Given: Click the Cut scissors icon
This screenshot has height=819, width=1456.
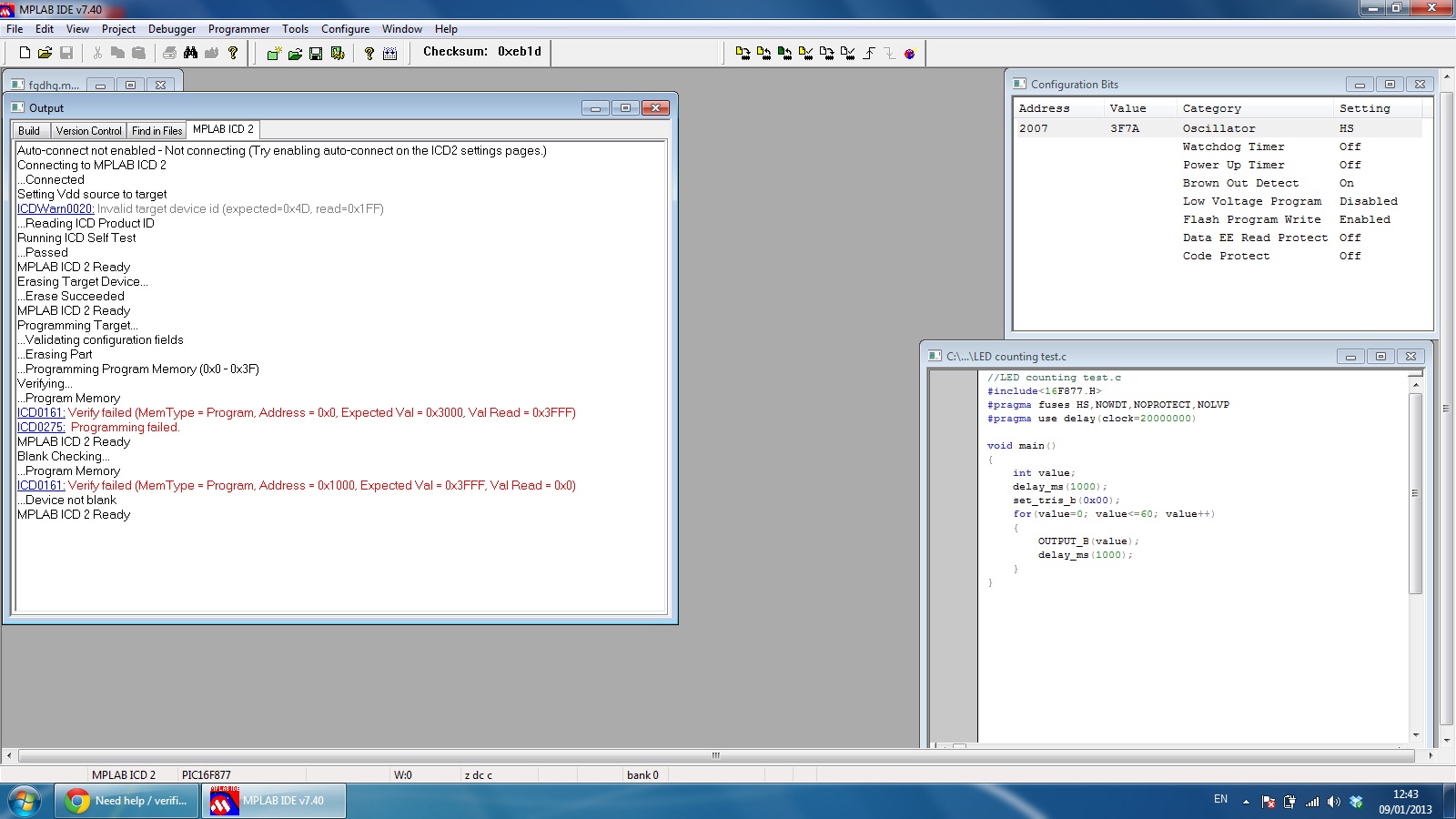Looking at the screenshot, I should 97,53.
